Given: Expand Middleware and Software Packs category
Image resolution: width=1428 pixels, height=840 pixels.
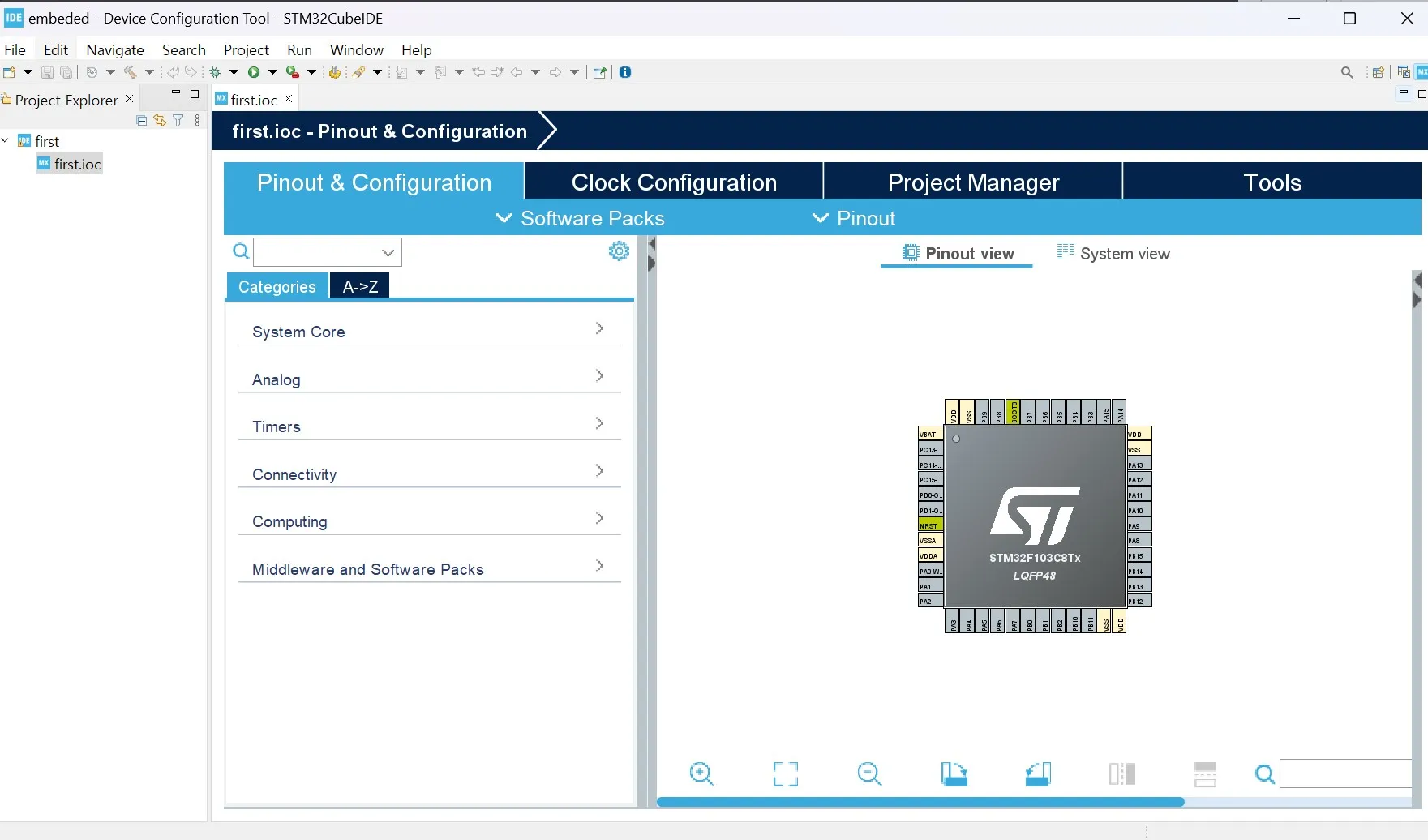Looking at the screenshot, I should 429,568.
